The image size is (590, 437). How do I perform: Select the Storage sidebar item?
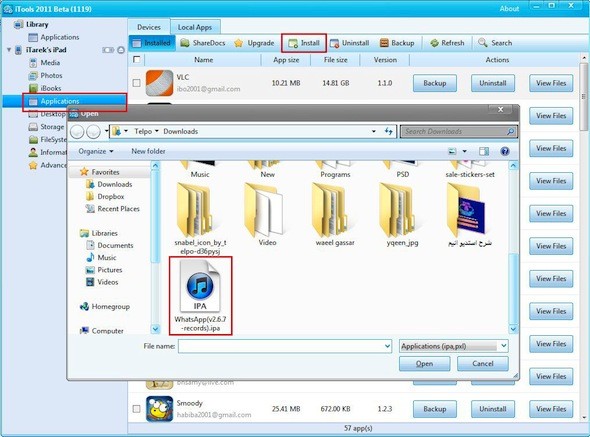click(46, 127)
